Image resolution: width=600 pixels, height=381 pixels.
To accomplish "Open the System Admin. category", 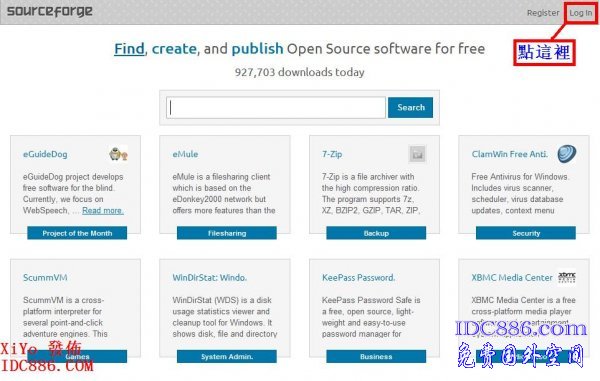I will 227,357.
